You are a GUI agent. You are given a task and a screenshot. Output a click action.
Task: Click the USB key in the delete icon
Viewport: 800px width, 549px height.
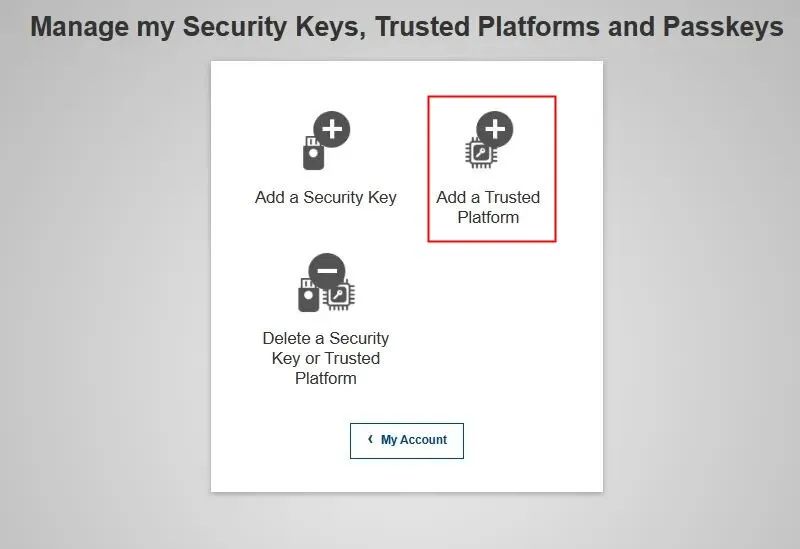(x=308, y=295)
